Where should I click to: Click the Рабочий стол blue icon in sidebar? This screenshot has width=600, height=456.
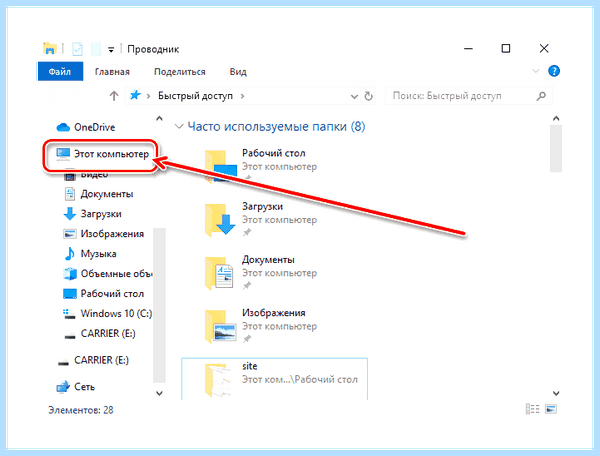tap(70, 293)
